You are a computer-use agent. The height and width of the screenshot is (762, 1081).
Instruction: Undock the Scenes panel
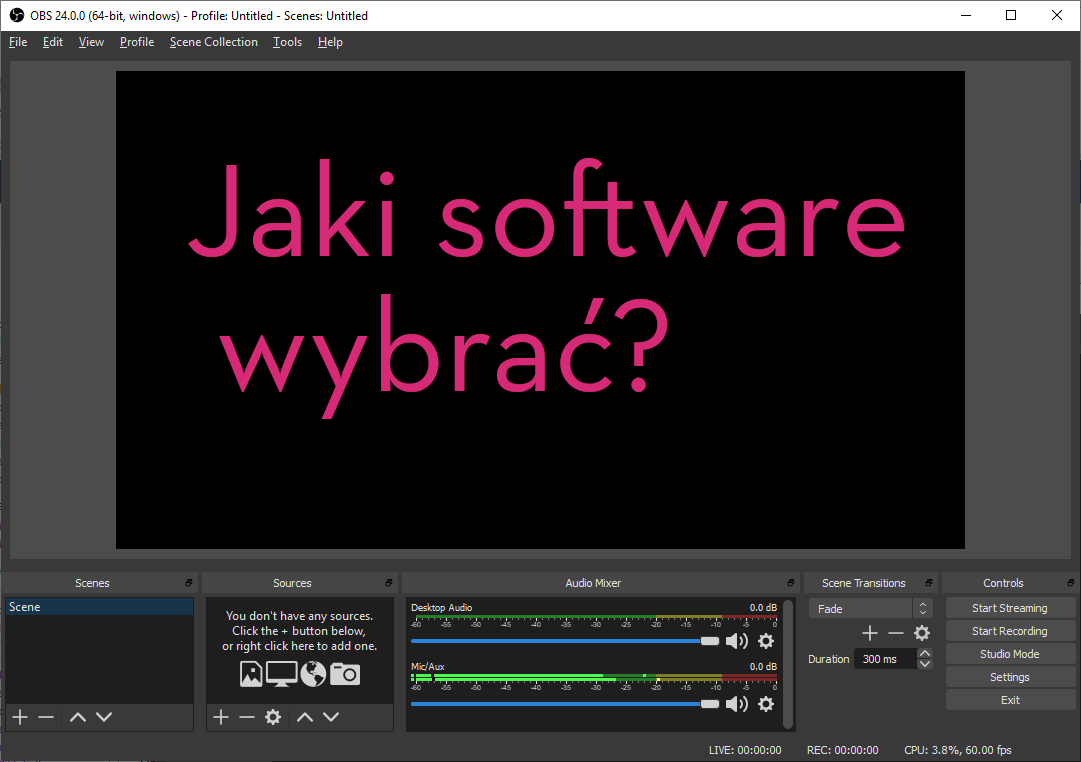(189, 583)
